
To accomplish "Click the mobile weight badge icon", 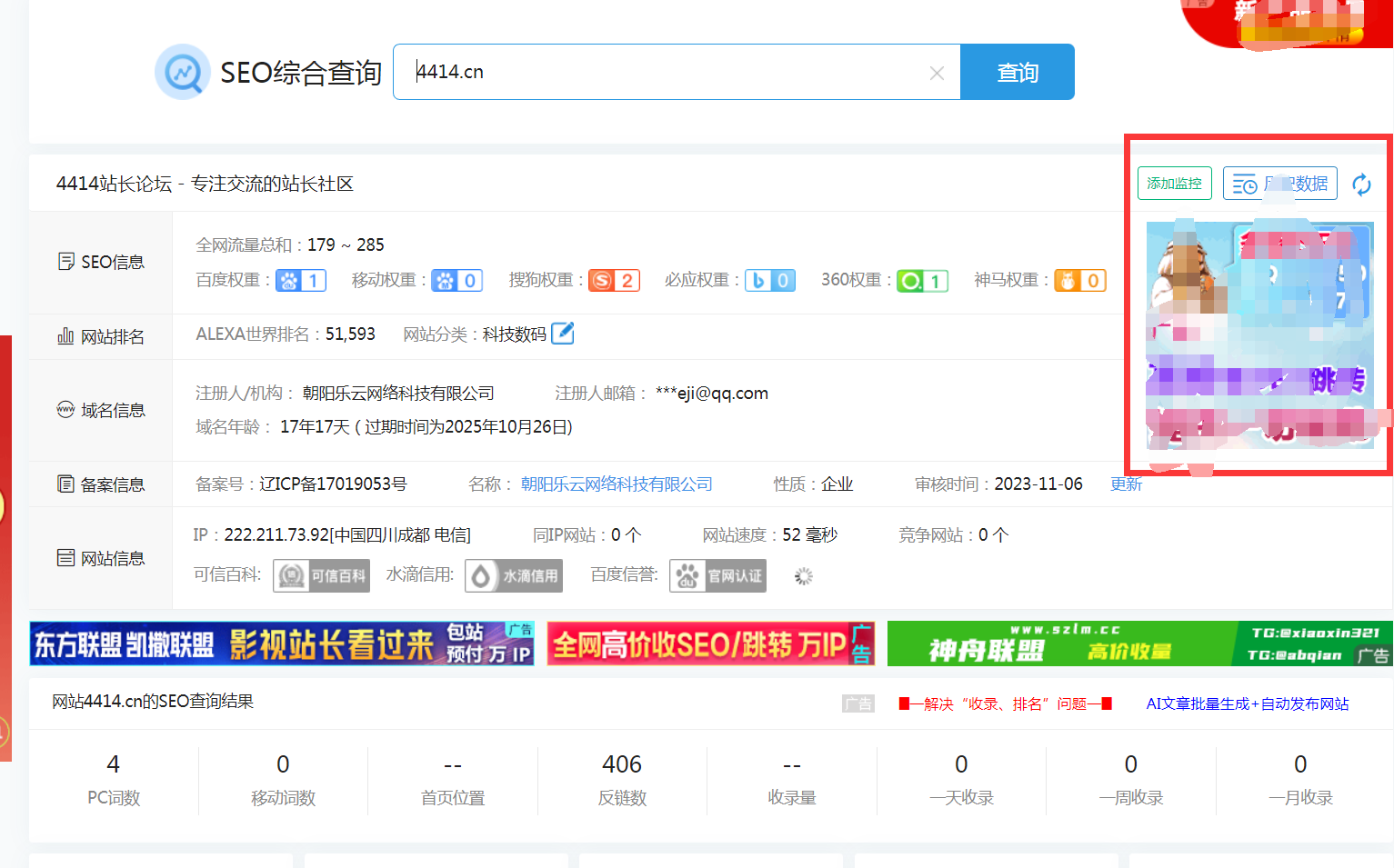I will click(456, 281).
